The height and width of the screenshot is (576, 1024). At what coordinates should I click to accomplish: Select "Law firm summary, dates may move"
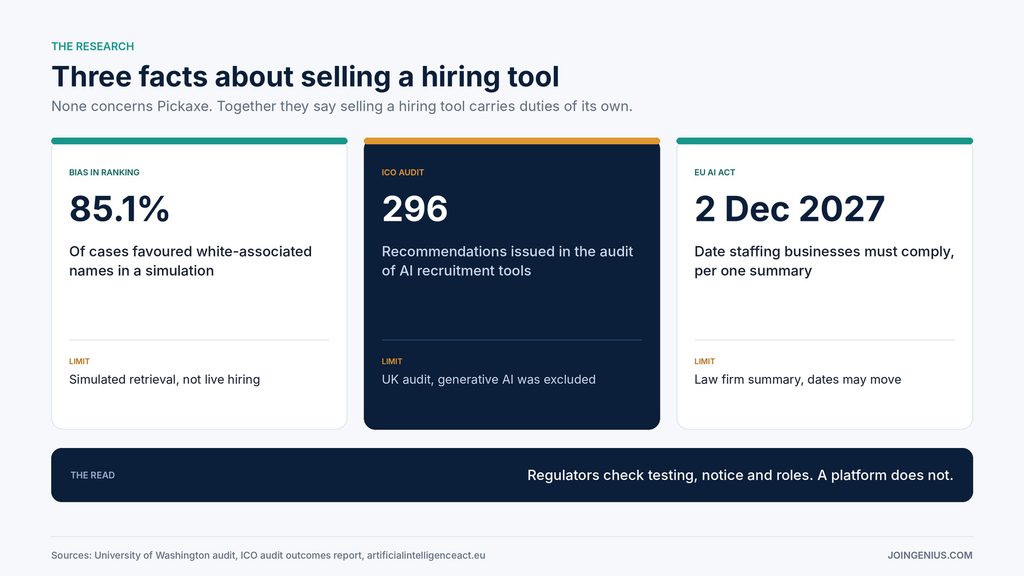[797, 379]
